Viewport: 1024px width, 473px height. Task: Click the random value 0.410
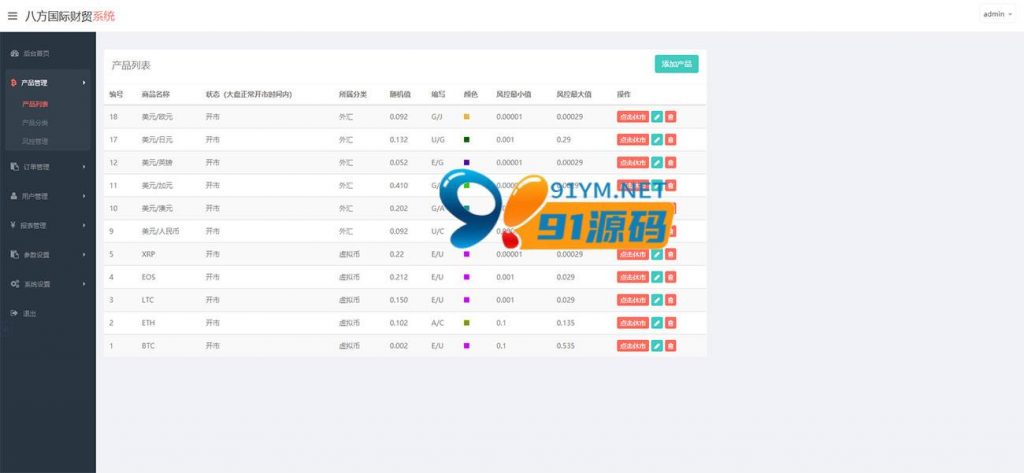pos(398,186)
